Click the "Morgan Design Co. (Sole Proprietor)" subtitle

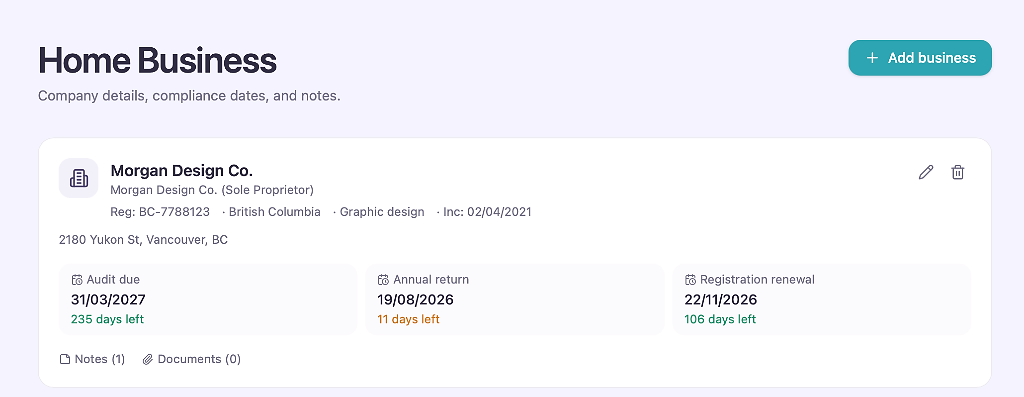click(x=212, y=190)
